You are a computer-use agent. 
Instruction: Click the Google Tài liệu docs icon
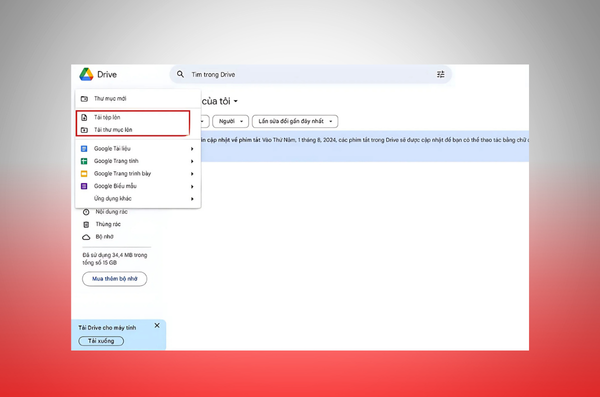[x=84, y=149]
